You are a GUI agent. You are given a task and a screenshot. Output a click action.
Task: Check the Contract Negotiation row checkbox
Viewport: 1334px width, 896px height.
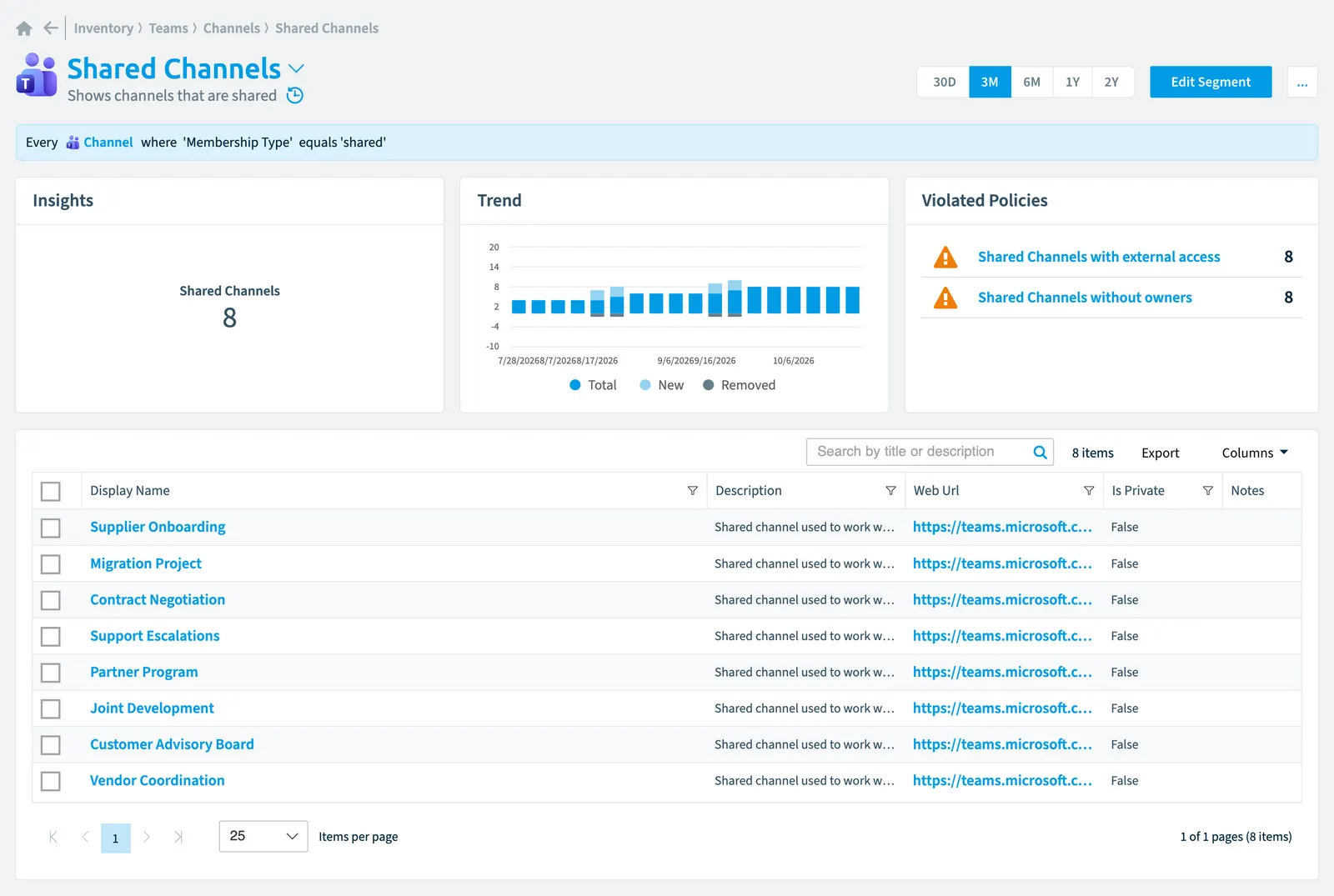click(51, 600)
